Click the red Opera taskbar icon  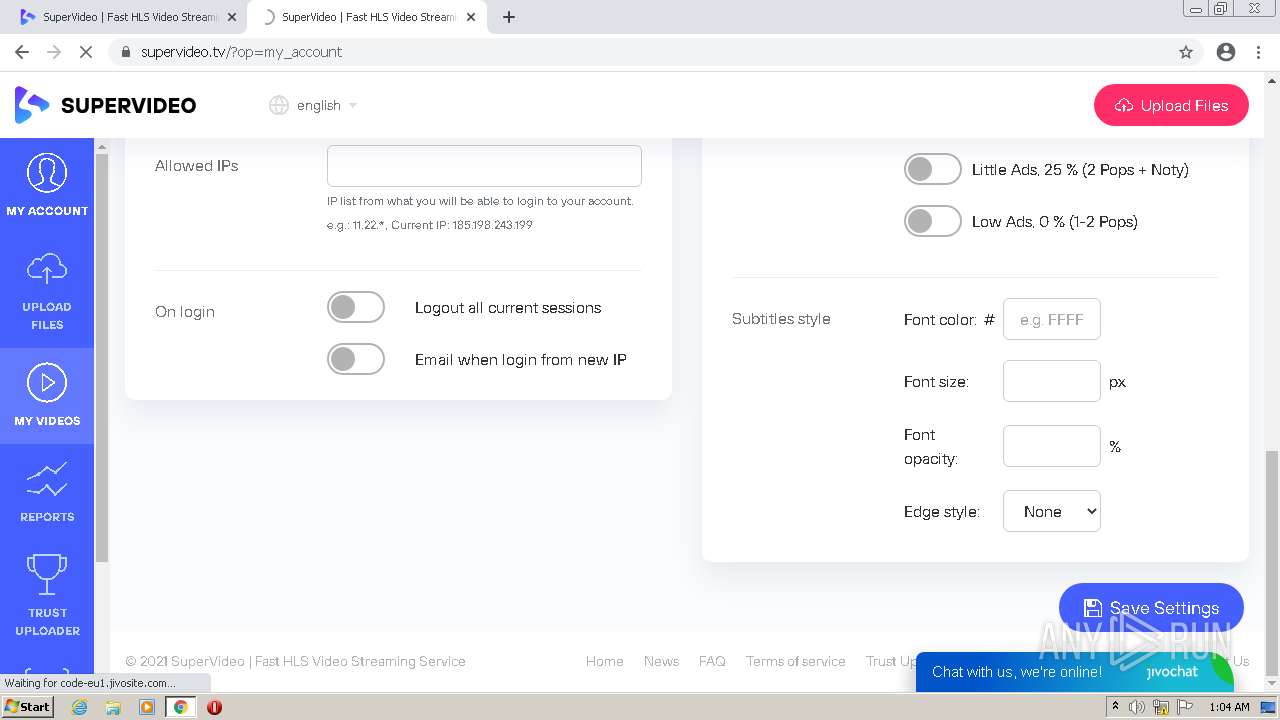coord(214,707)
